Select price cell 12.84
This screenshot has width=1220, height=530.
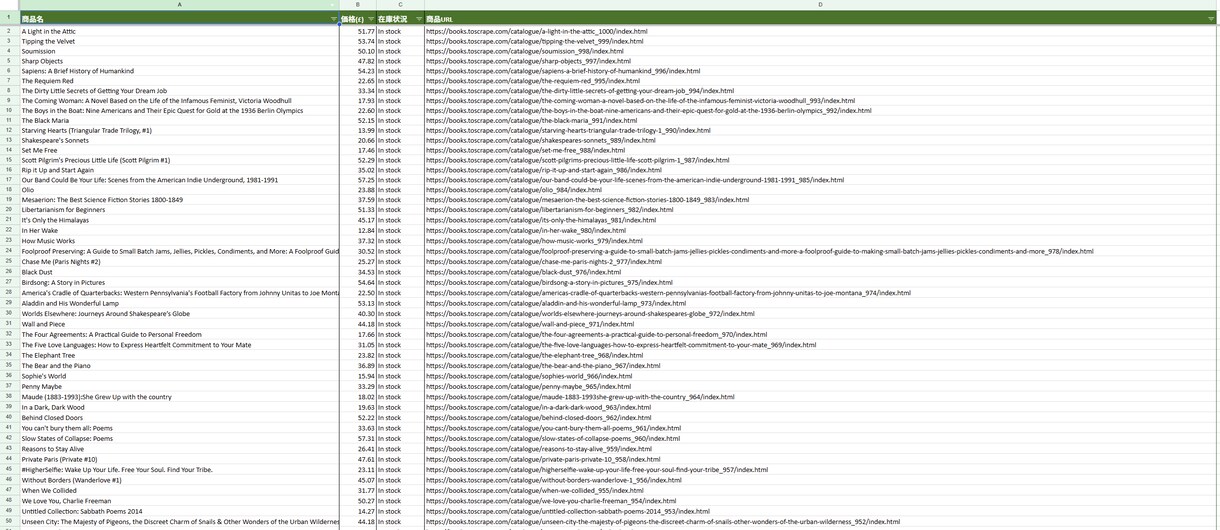pos(358,230)
